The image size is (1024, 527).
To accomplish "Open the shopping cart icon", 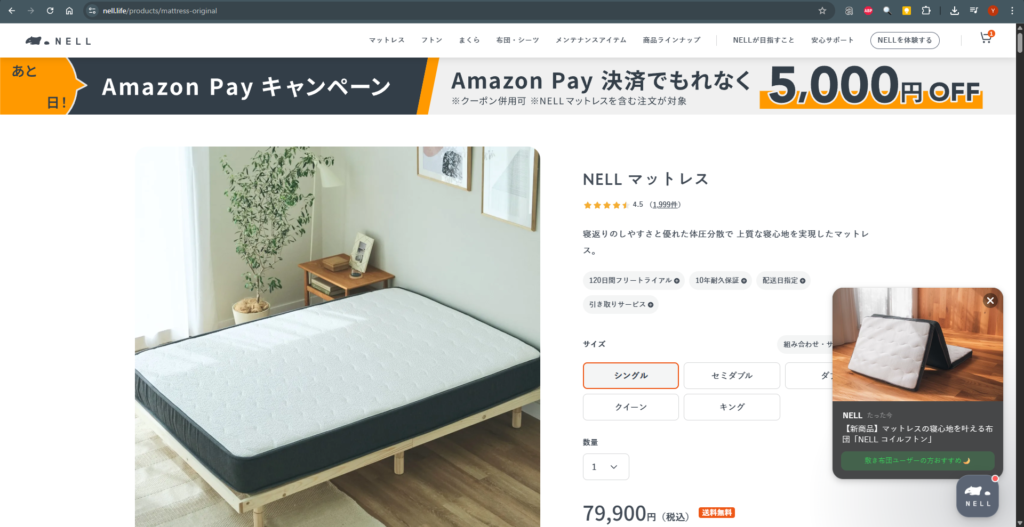I will click(985, 38).
